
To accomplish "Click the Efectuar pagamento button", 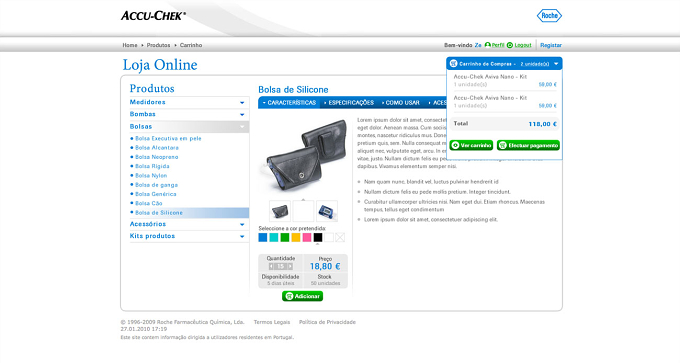I will (528, 145).
